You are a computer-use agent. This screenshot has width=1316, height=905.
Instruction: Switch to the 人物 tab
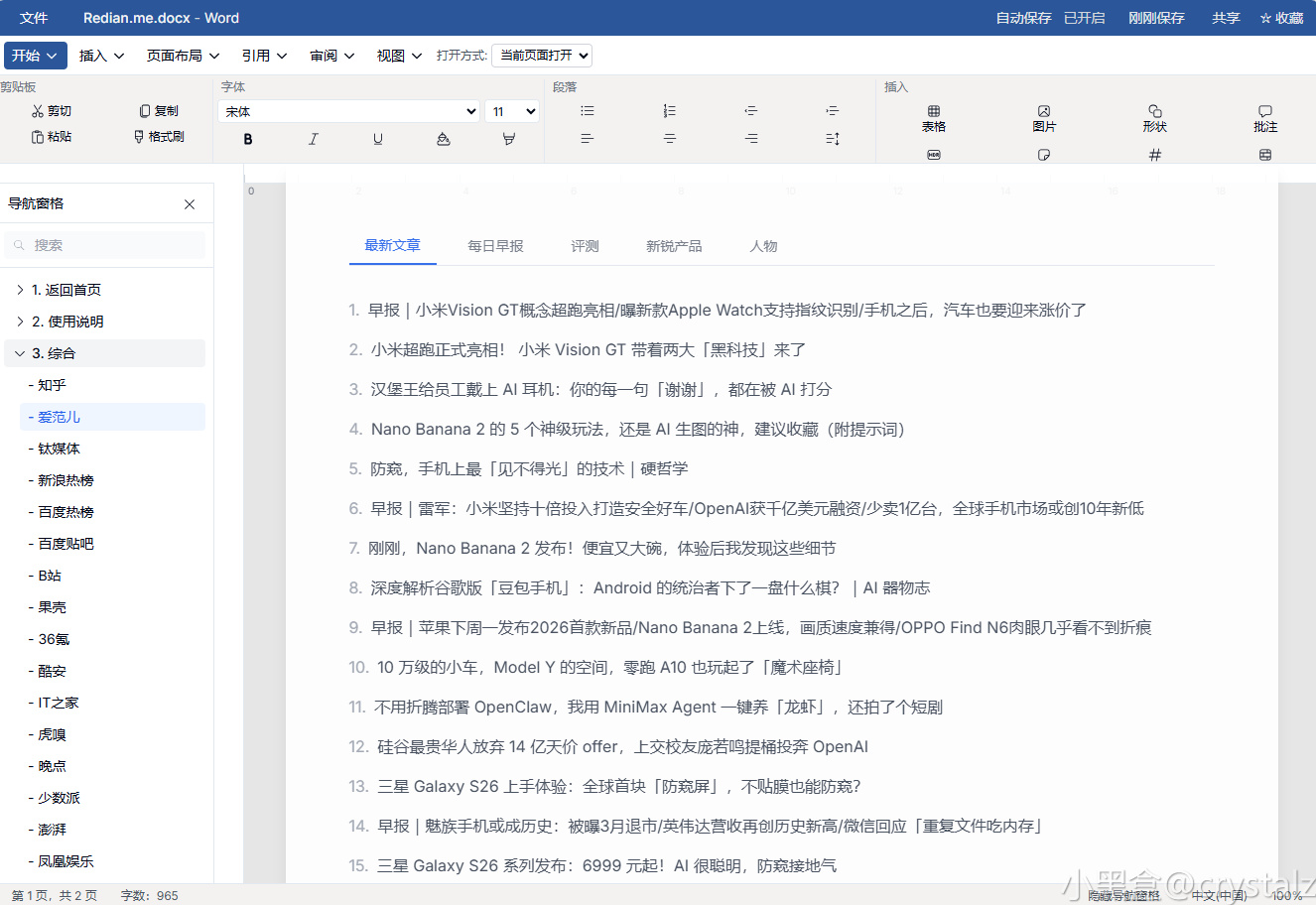pyautogui.click(x=763, y=246)
